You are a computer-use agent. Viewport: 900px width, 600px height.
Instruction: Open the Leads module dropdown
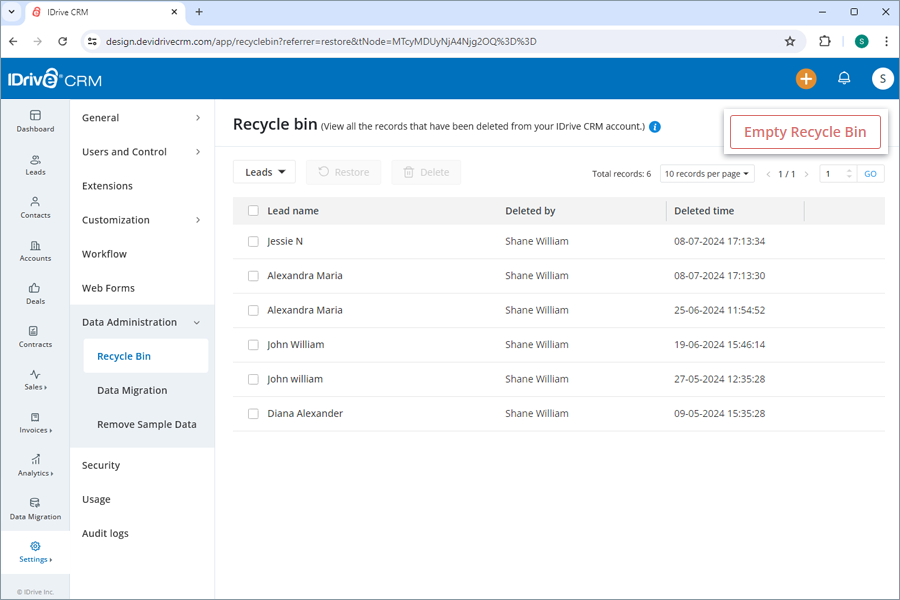264,172
